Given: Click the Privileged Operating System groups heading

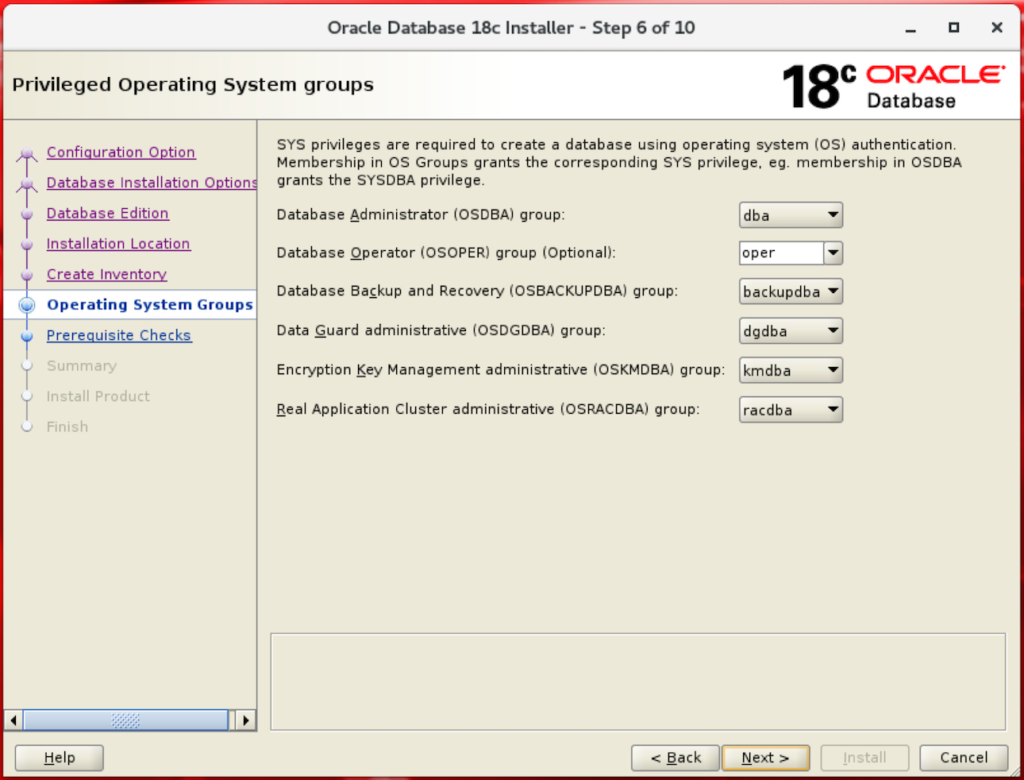Looking at the screenshot, I should tap(193, 85).
